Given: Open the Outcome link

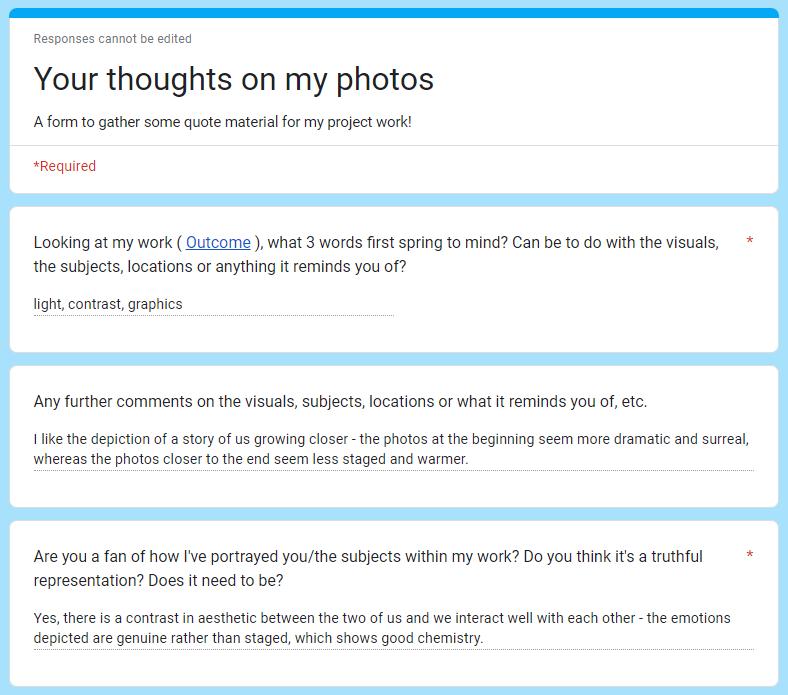Looking at the screenshot, I should coord(218,242).
